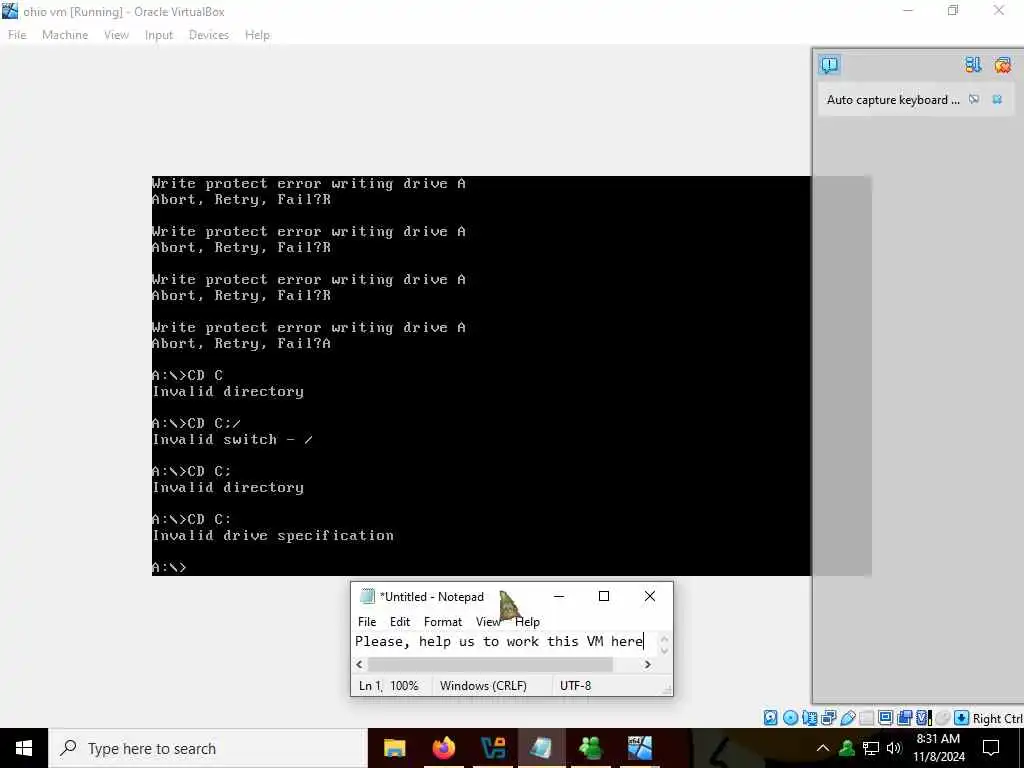Image resolution: width=1024 pixels, height=768 pixels.
Task: Open the Devices menu
Action: tap(209, 35)
